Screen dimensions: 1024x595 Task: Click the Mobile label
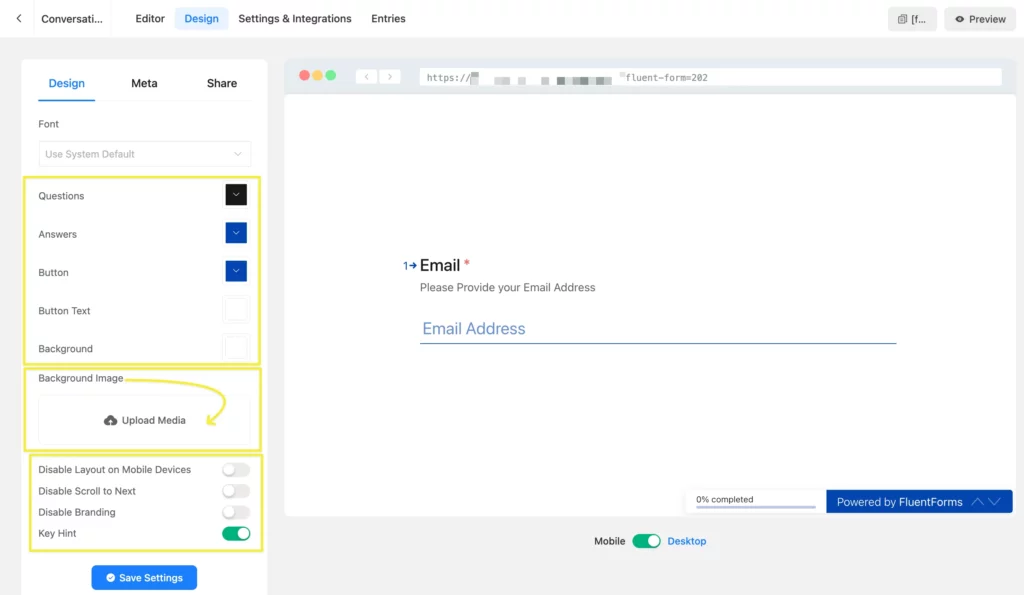609,541
